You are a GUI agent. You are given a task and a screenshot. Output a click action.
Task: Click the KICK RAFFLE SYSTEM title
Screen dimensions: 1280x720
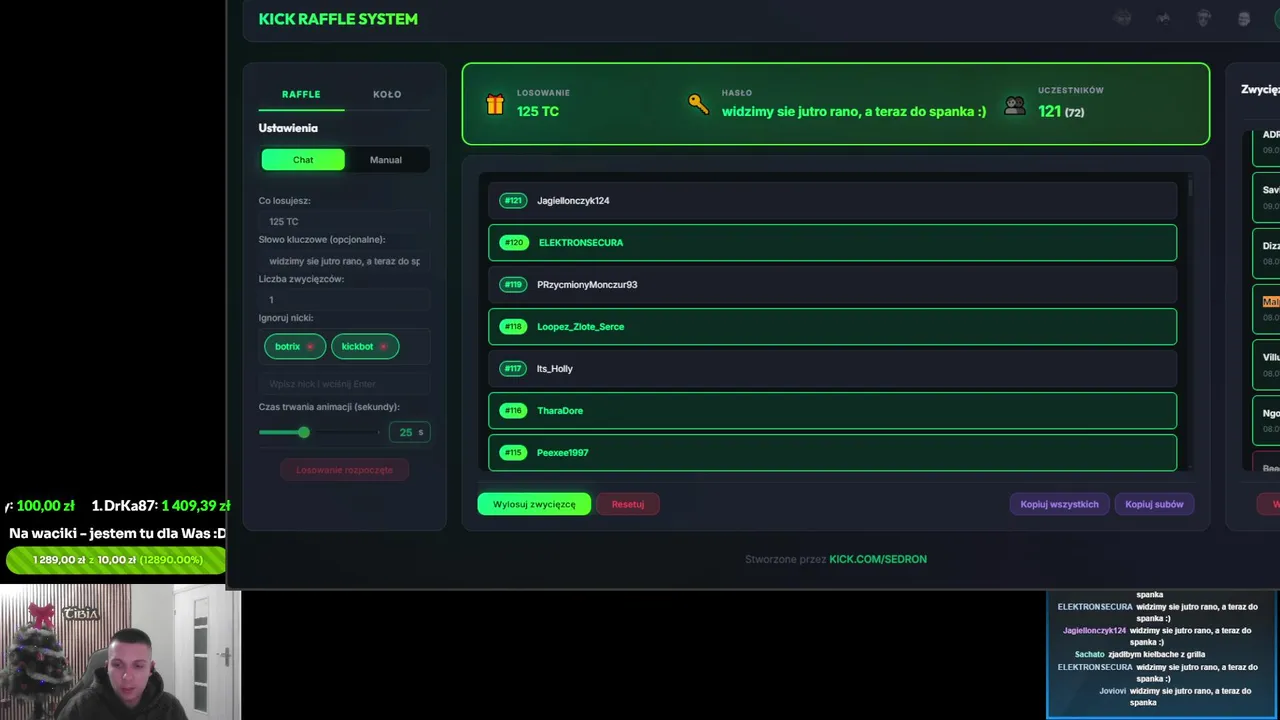click(x=338, y=19)
